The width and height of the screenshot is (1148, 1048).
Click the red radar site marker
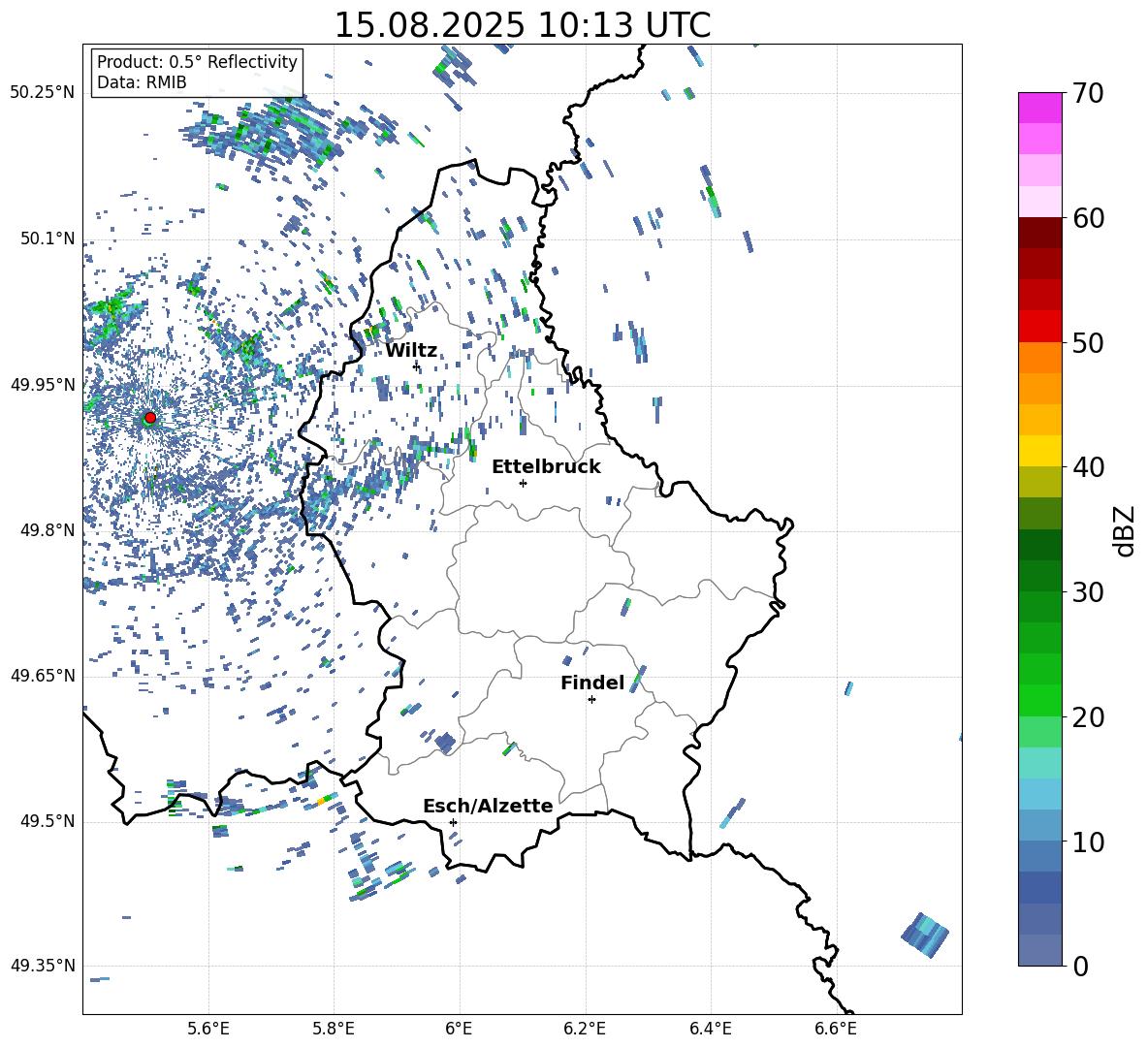[x=150, y=418]
